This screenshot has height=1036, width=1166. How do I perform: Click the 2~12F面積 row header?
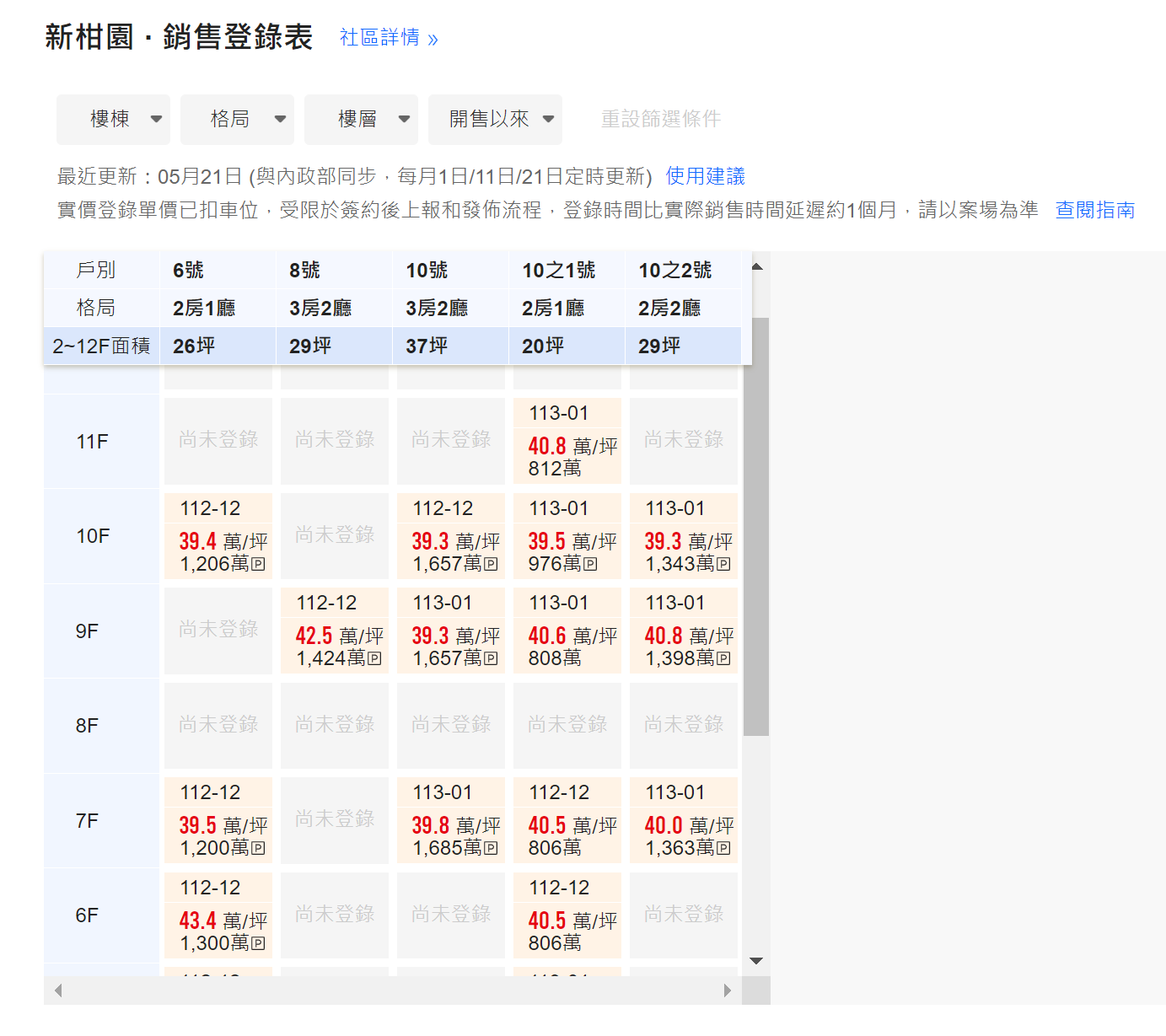click(x=102, y=346)
